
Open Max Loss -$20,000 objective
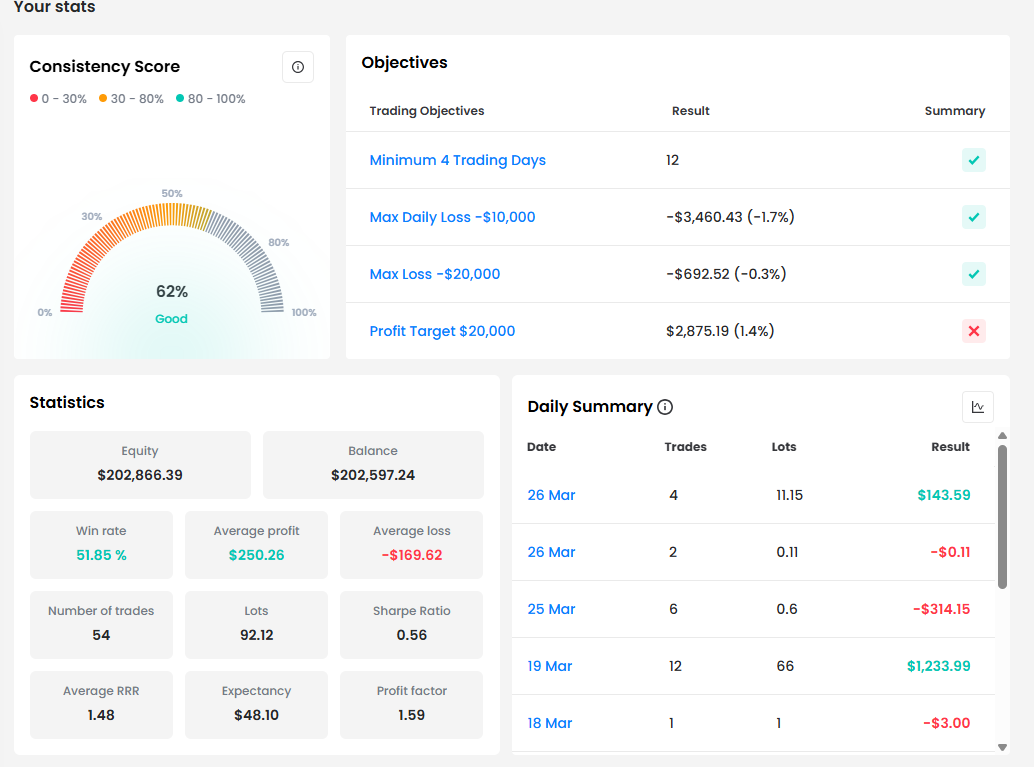[x=434, y=274]
